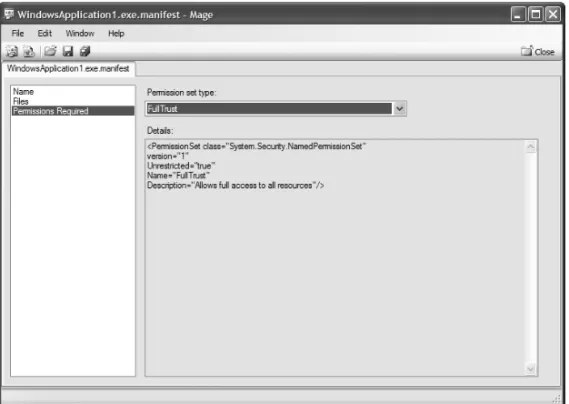Screen dimensions: 569x404
Task: Click the save floppy disk icon
Action: coord(68,51)
